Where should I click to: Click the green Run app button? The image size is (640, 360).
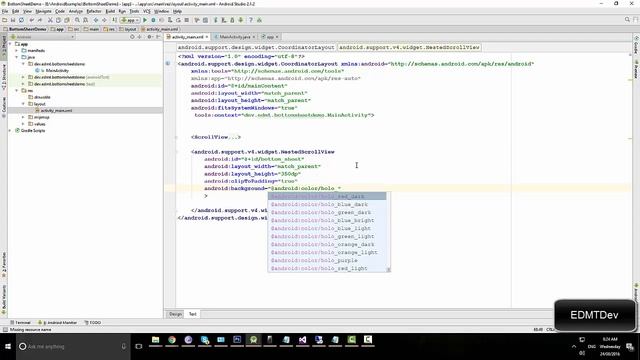click(145, 20)
